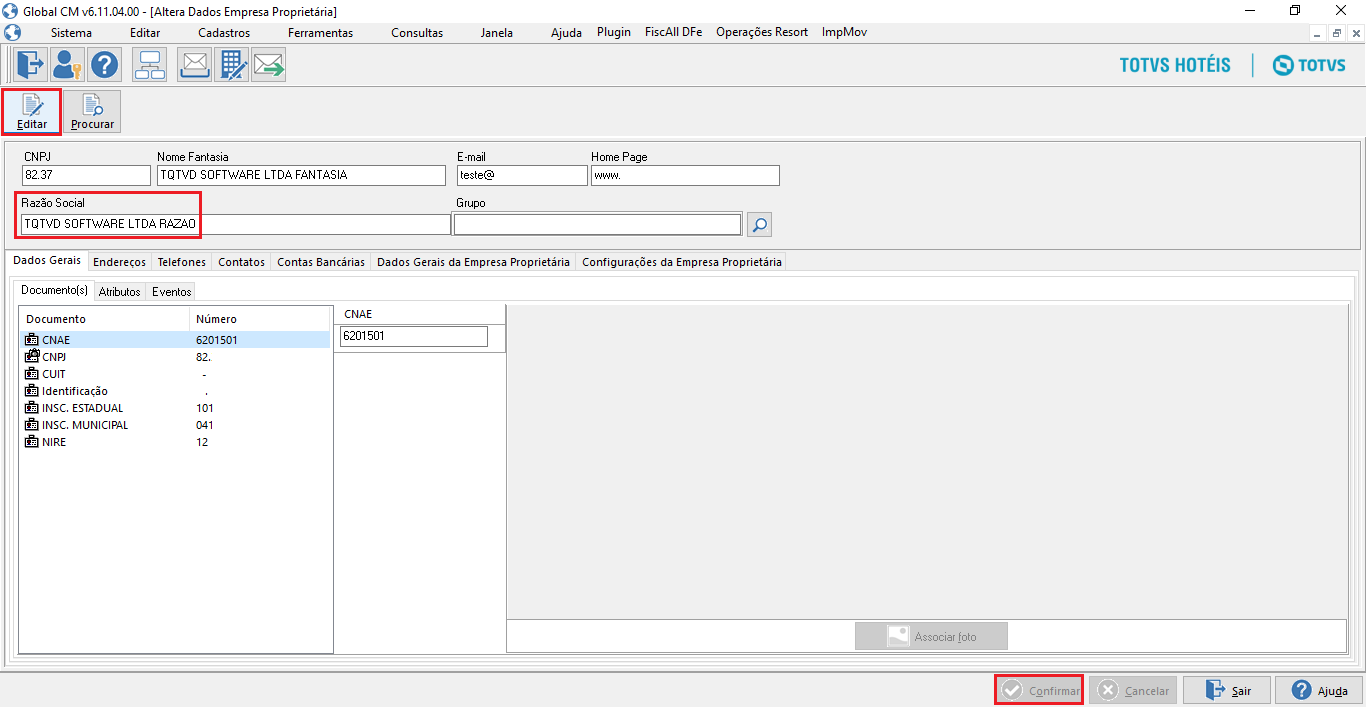Open the Sistema menu
The width and height of the screenshot is (1366, 708).
coord(71,33)
